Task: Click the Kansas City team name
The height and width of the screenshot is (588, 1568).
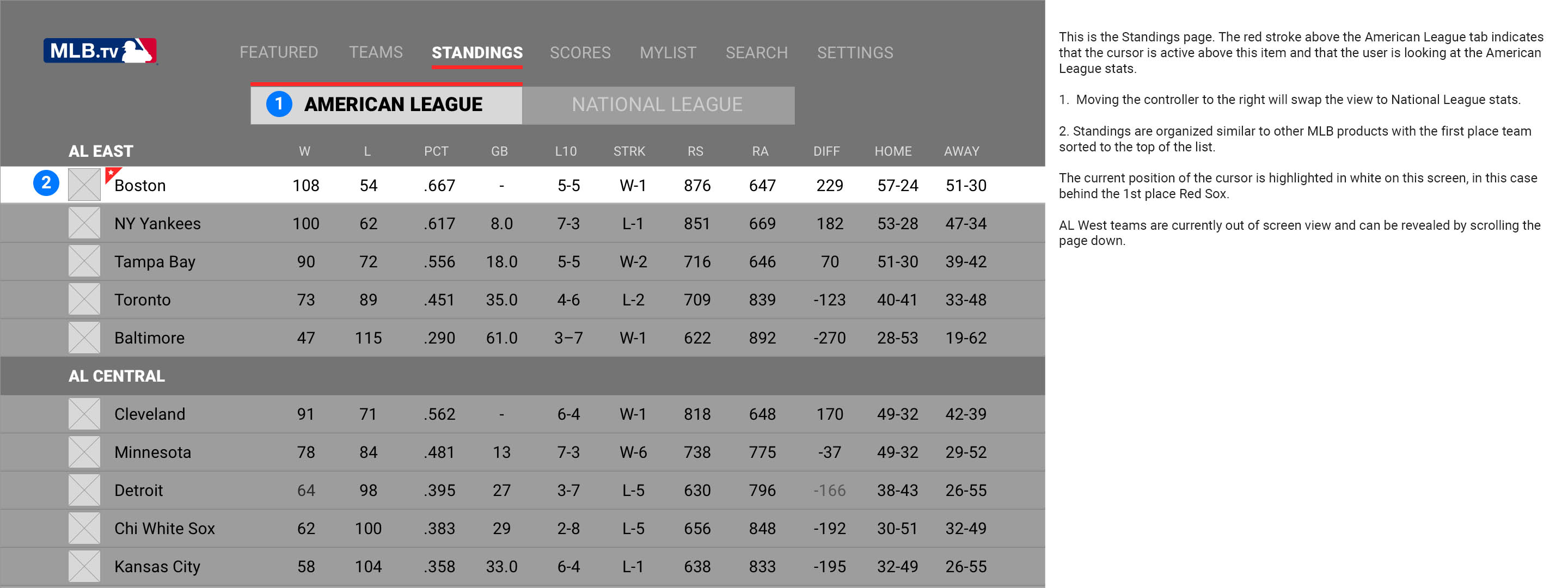Action: [x=157, y=567]
